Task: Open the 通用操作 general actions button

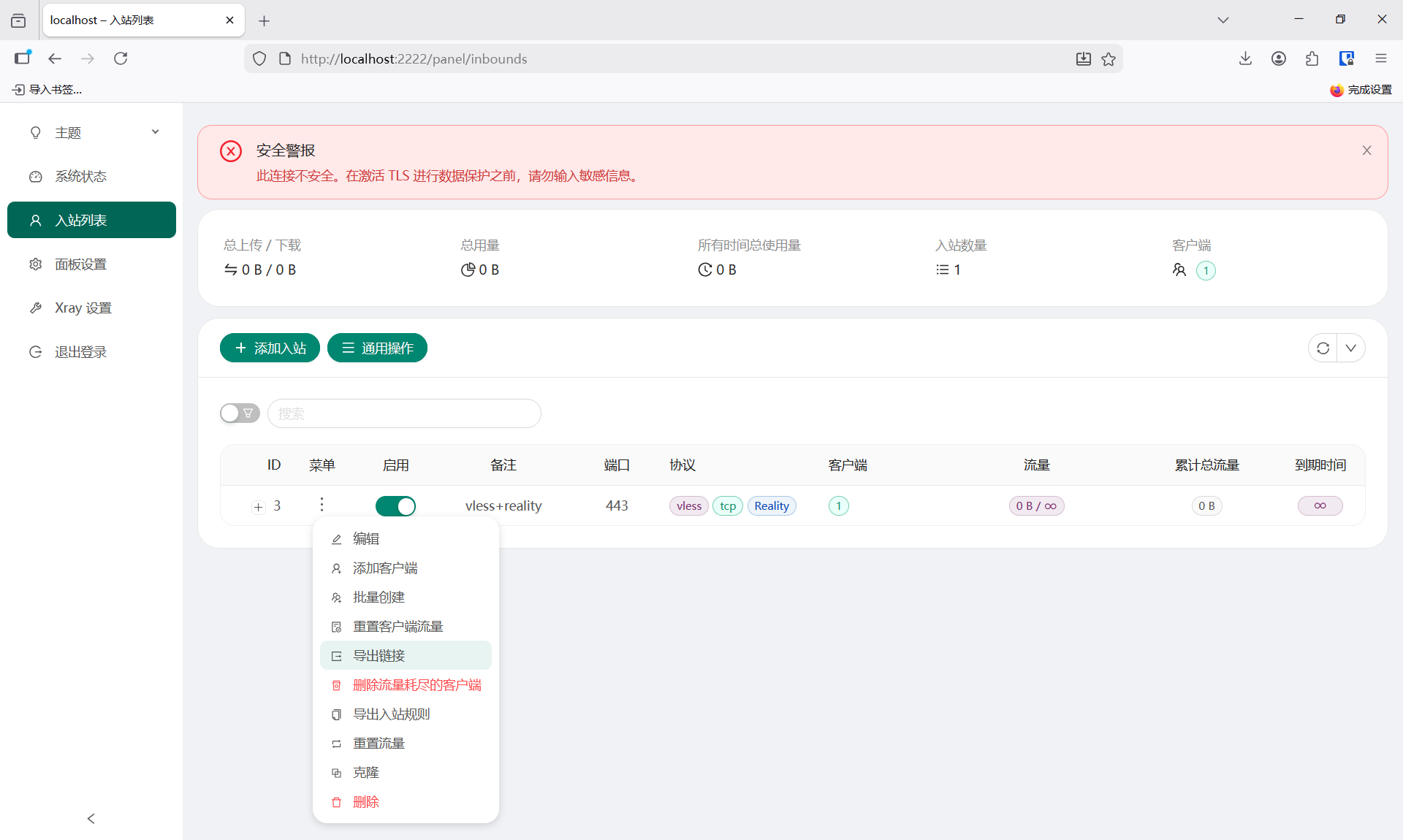Action: (377, 348)
